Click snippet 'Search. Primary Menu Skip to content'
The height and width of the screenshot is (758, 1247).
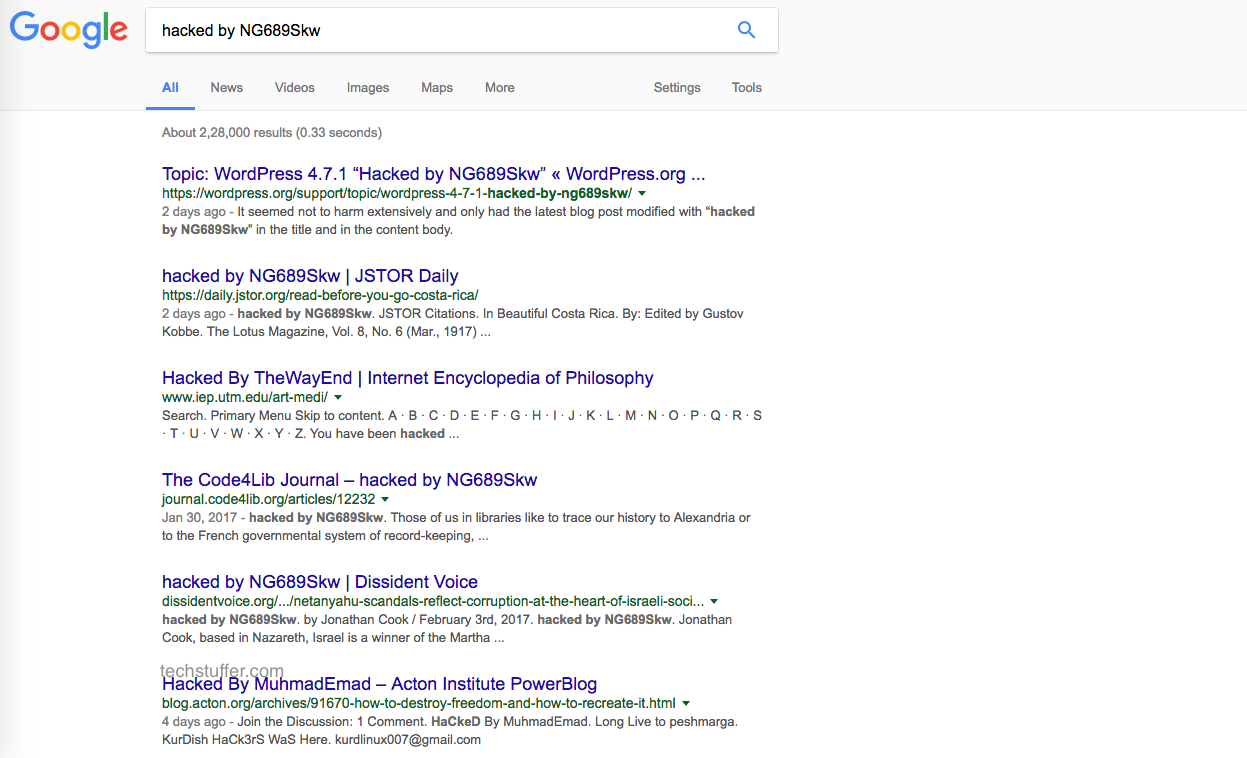273,416
